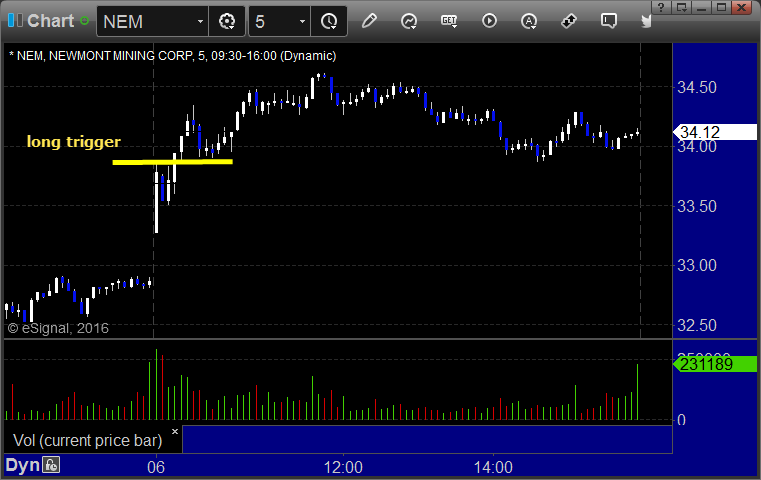Click the 14:00 time axis label
761x480 pixels.
(x=493, y=467)
